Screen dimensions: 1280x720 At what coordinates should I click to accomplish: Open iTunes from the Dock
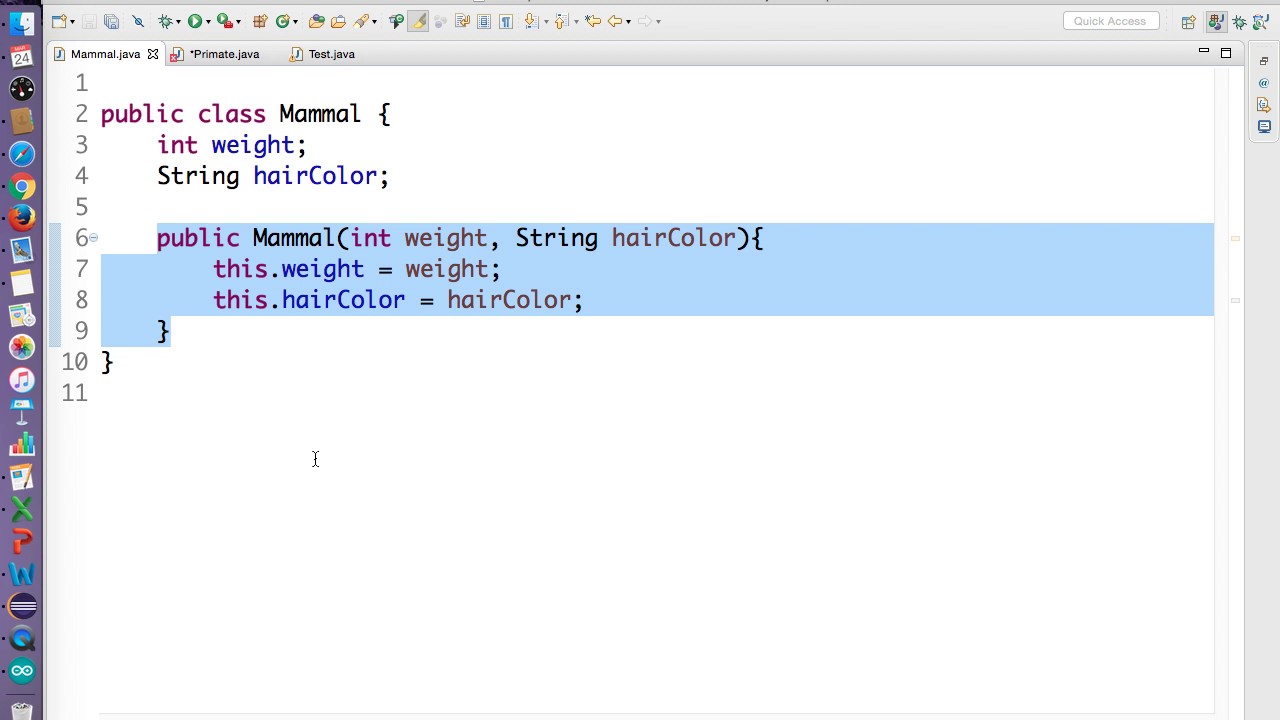(x=22, y=380)
